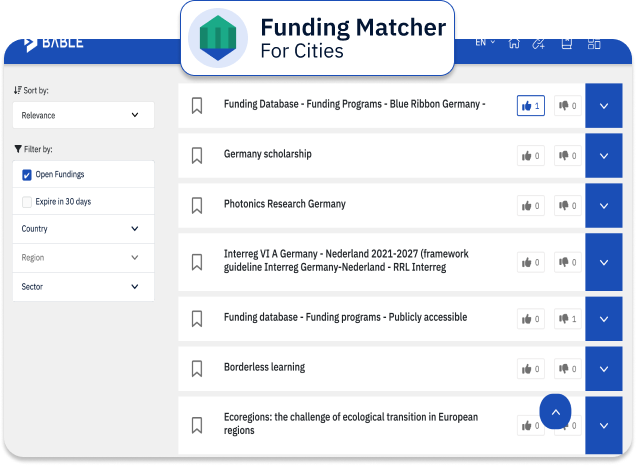Image resolution: width=636 pixels, height=465 pixels.
Task: Bookmark the Ecoregions funding entry
Action: (197, 425)
